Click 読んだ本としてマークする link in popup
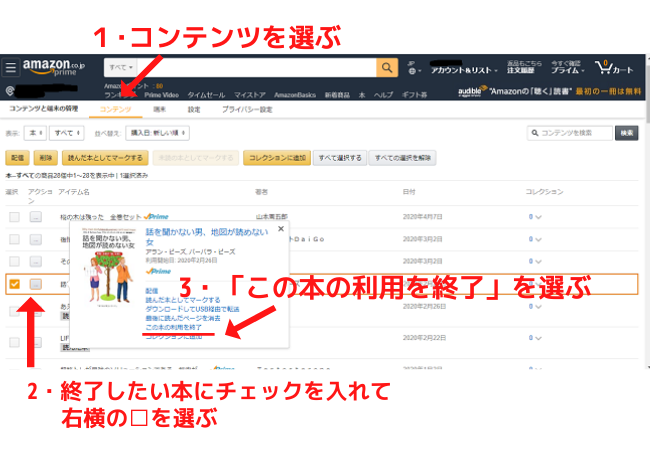The image size is (650, 450). 183,300
